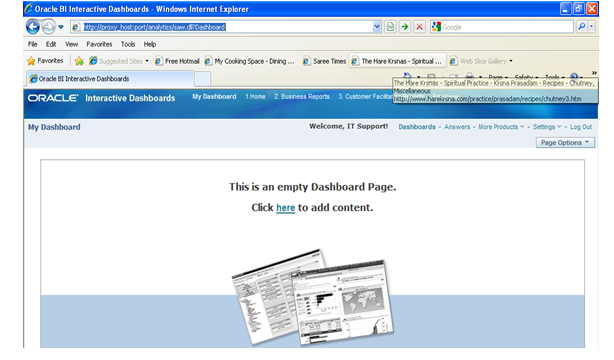The height and width of the screenshot is (360, 614).
Task: Open the Free Hotmail favorite
Action: pos(177,61)
